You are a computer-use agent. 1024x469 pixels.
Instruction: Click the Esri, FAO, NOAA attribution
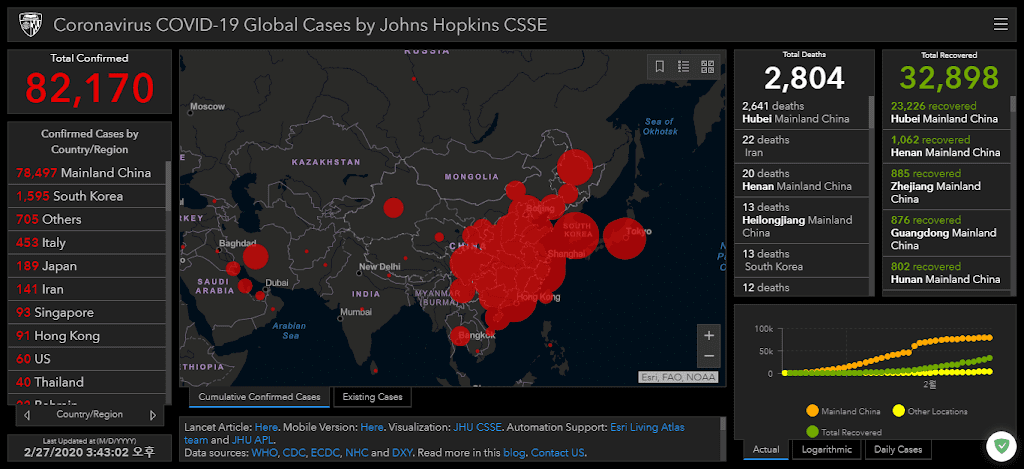678,377
